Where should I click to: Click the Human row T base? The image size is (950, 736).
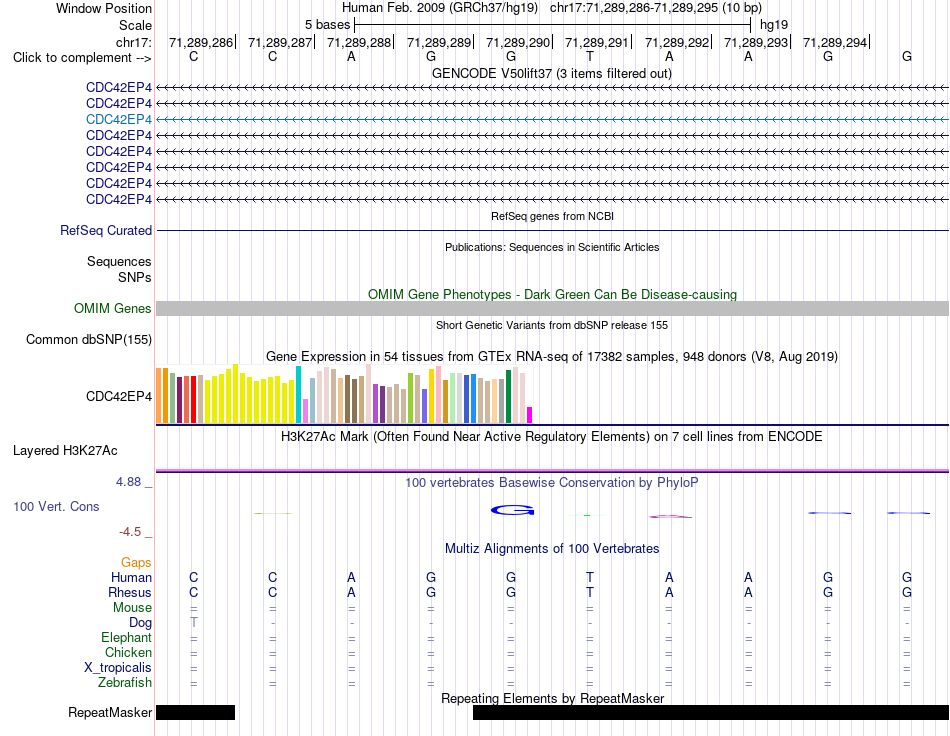point(590,577)
